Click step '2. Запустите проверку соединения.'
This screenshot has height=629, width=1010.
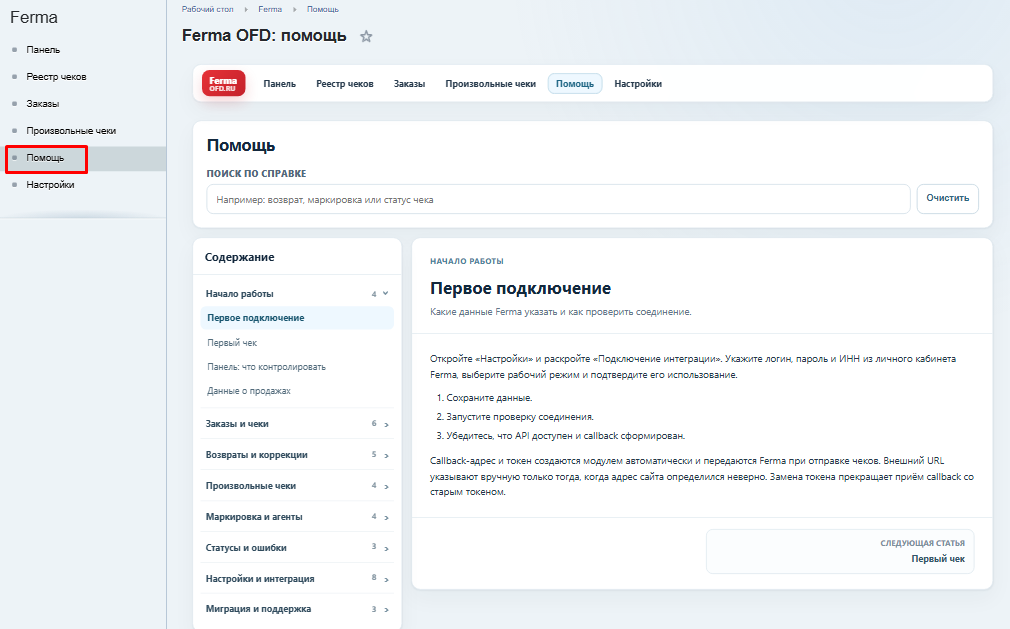coord(515,417)
